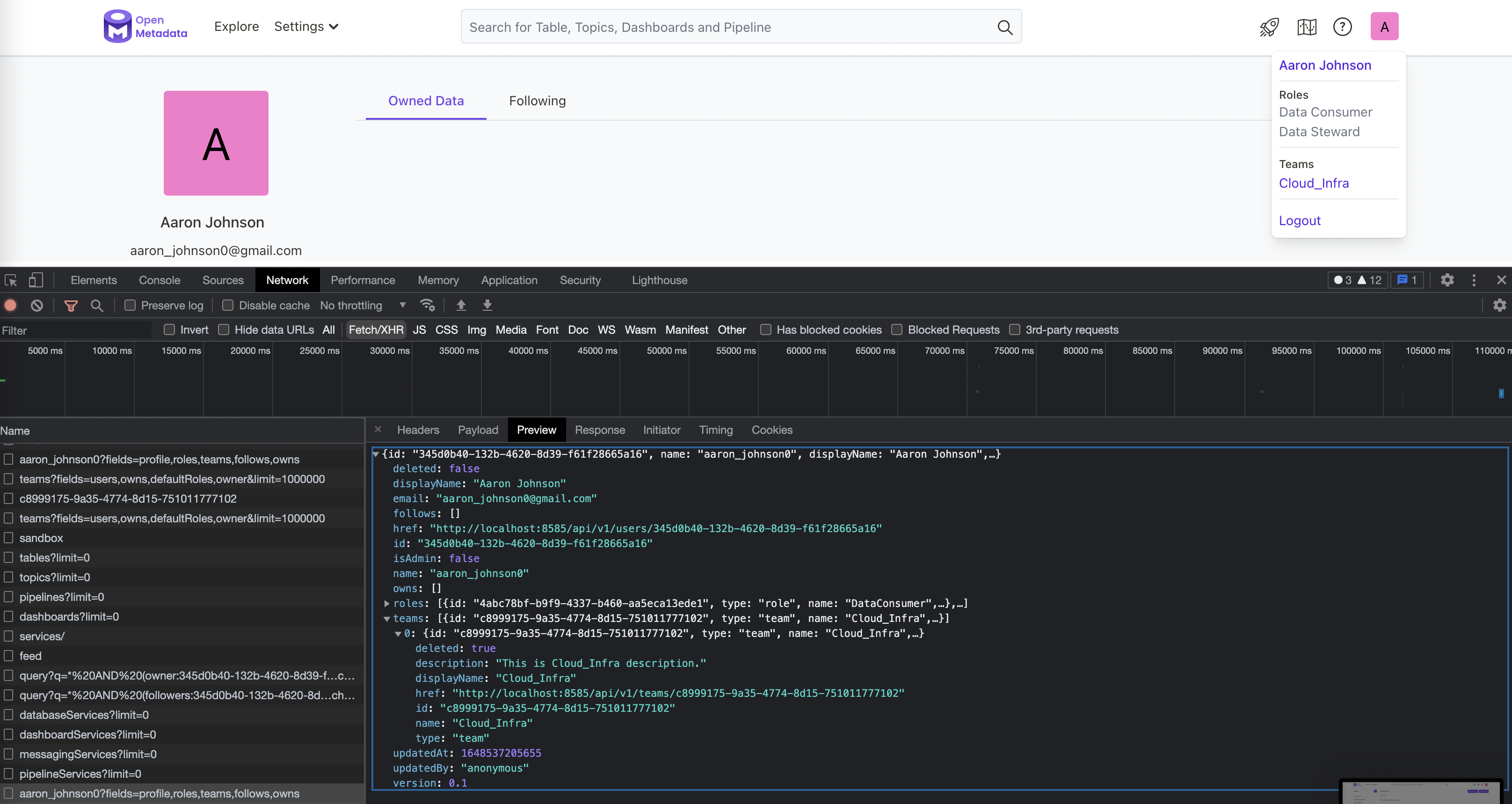Stop recording network log
The width and height of the screenshot is (1512, 804).
tap(11, 306)
